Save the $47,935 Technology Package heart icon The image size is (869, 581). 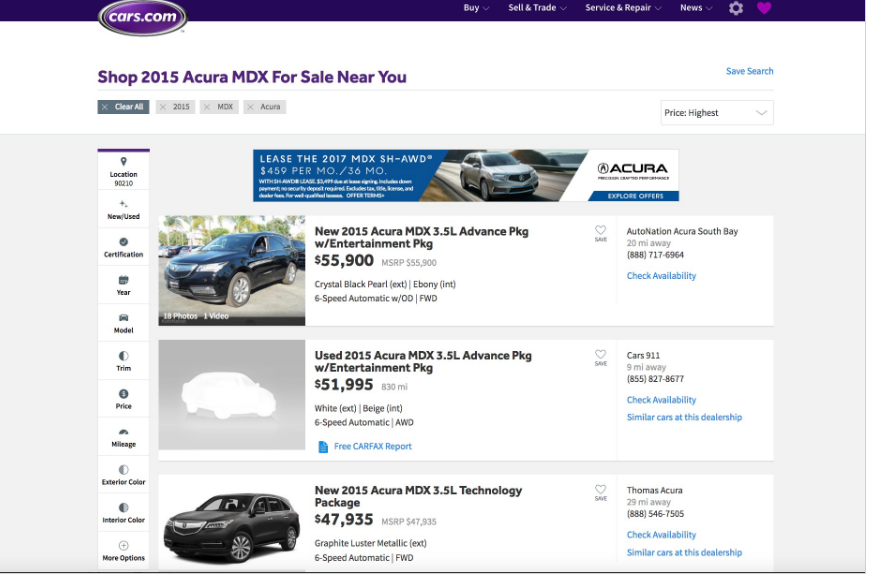point(601,490)
